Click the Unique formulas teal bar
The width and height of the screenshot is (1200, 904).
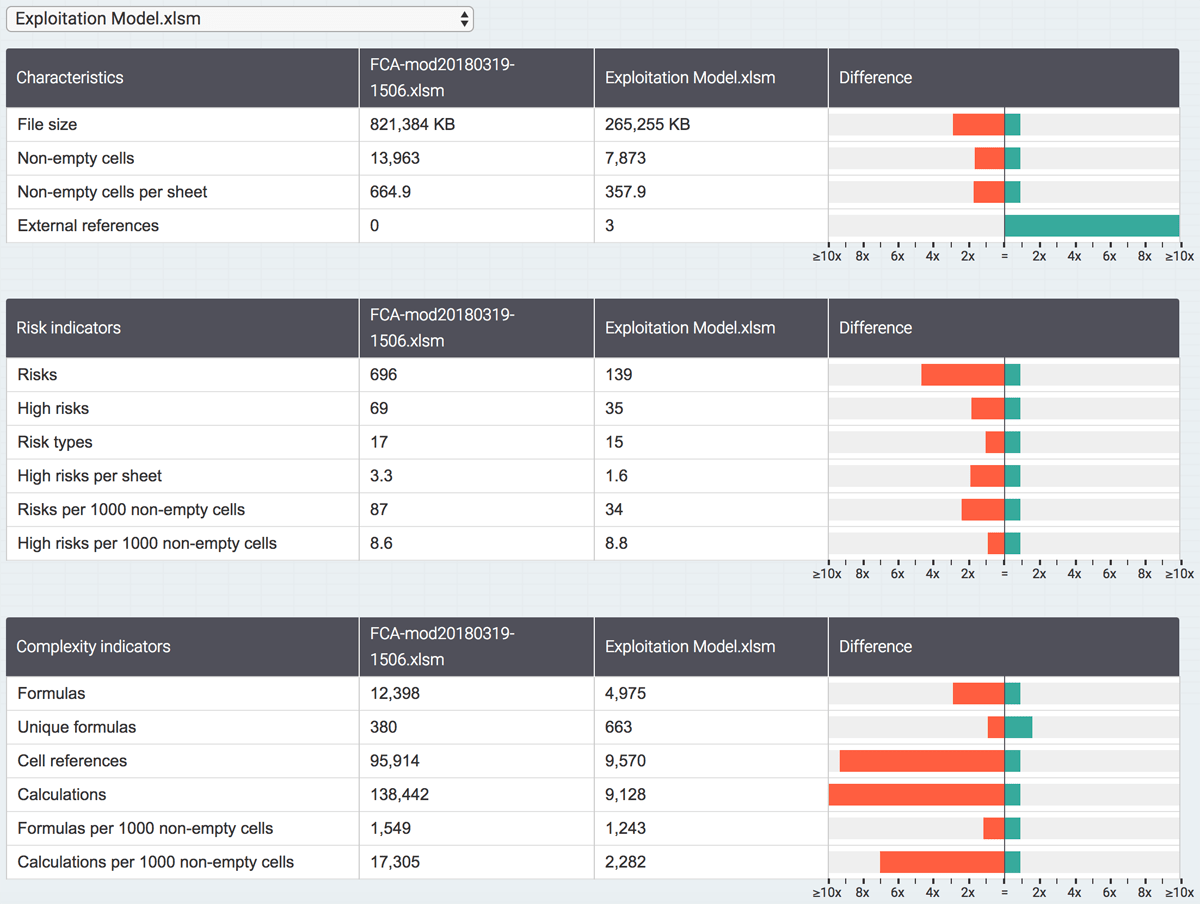pos(1020,727)
